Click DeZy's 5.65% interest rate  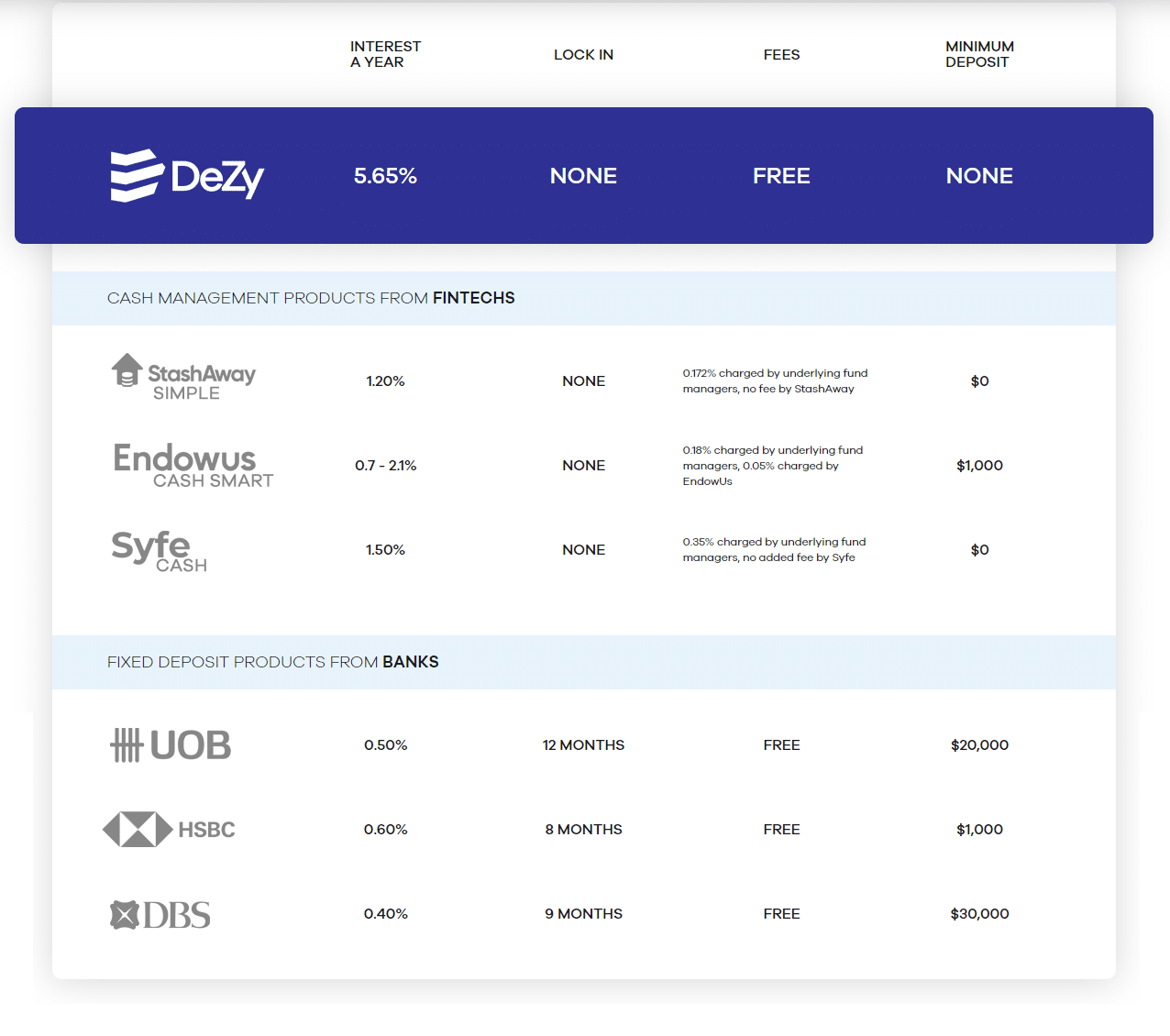coord(385,176)
